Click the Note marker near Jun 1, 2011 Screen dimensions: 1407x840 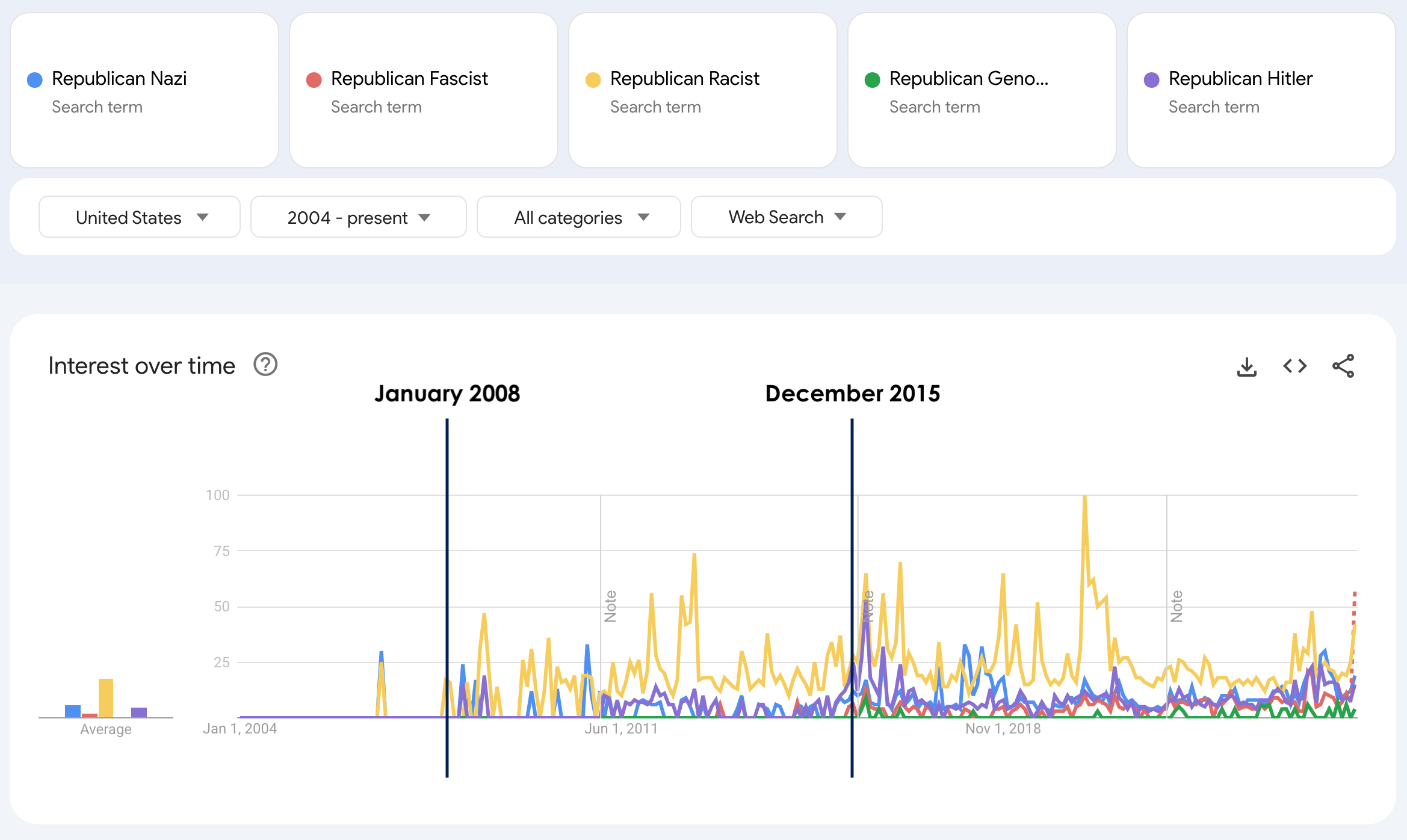click(x=610, y=606)
